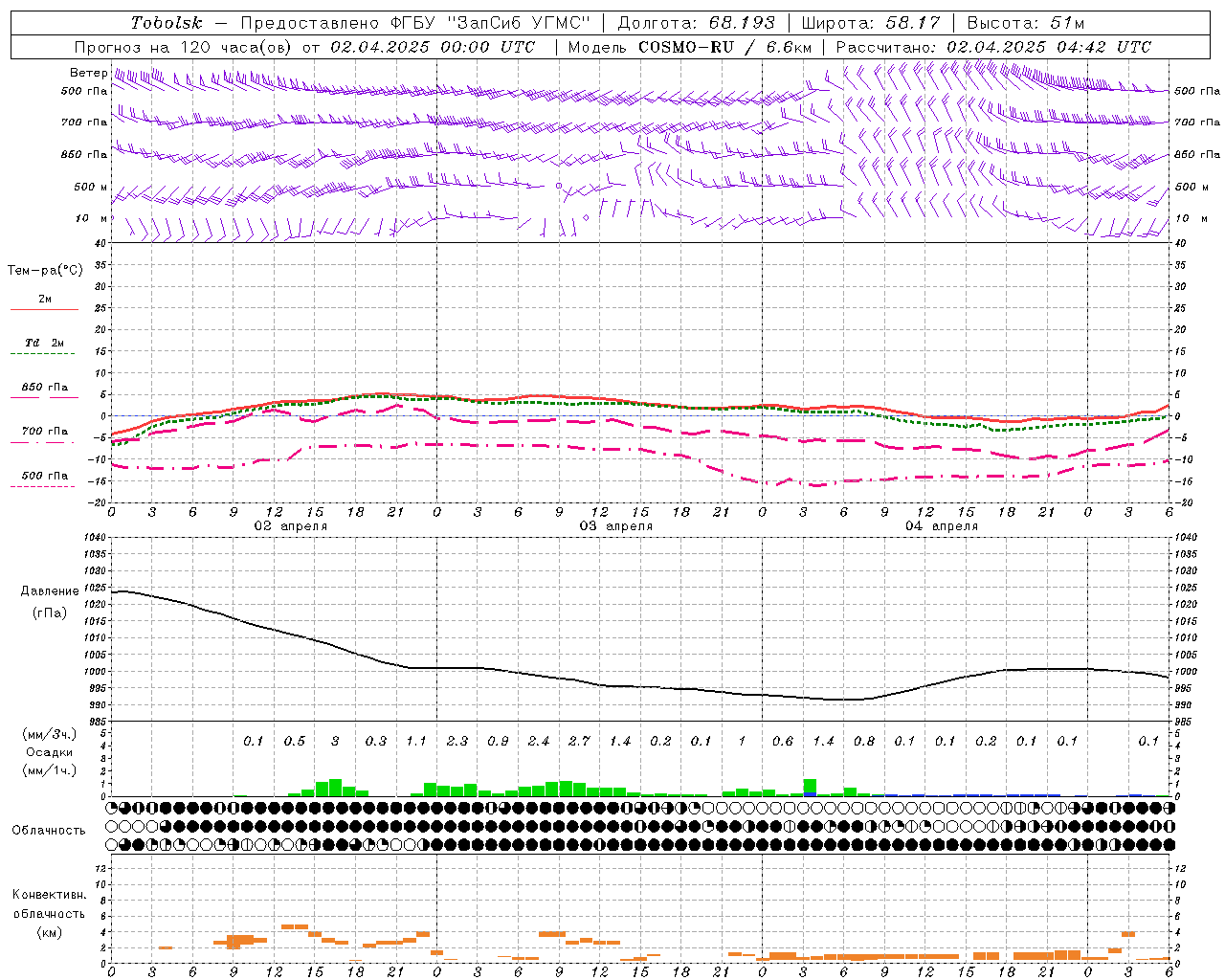Viewport: 1225px width, 980px height.
Task: Click the 3-hour precipitation value "0.5"
Action: point(295,742)
